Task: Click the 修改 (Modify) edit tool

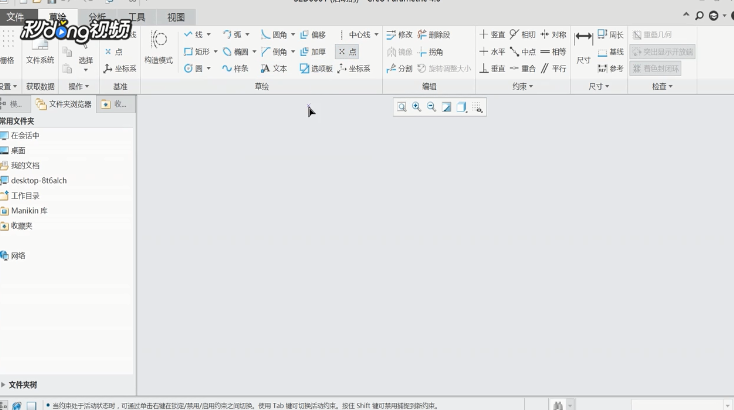Action: click(399, 35)
